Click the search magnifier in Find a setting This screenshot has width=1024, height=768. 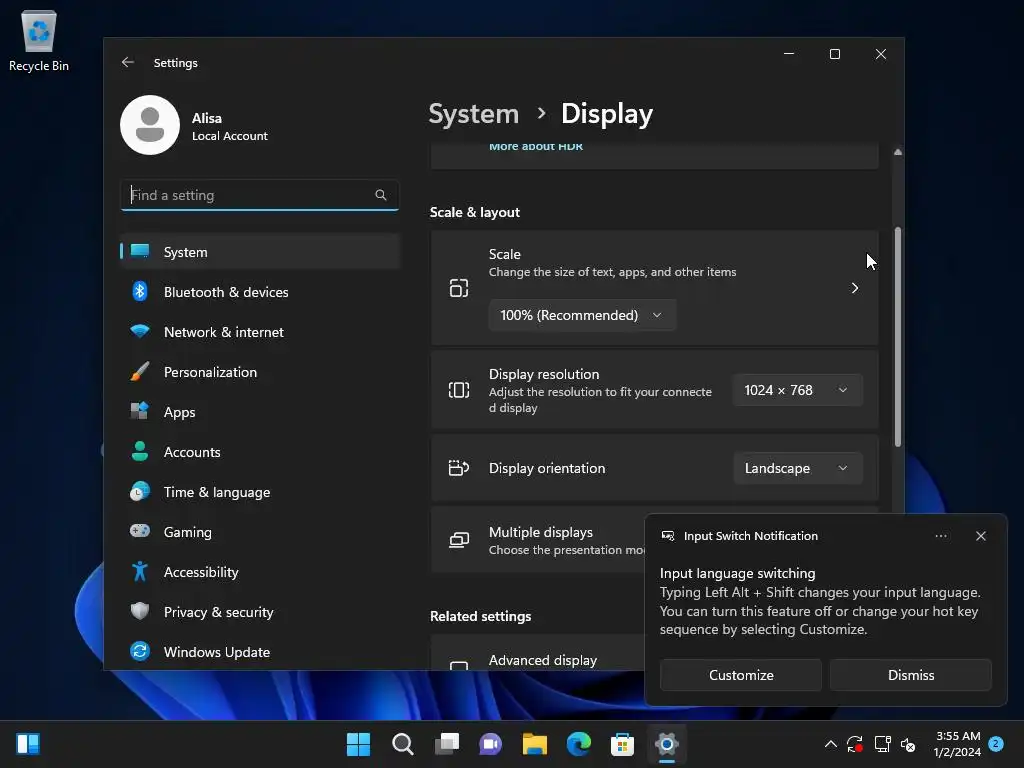(381, 195)
